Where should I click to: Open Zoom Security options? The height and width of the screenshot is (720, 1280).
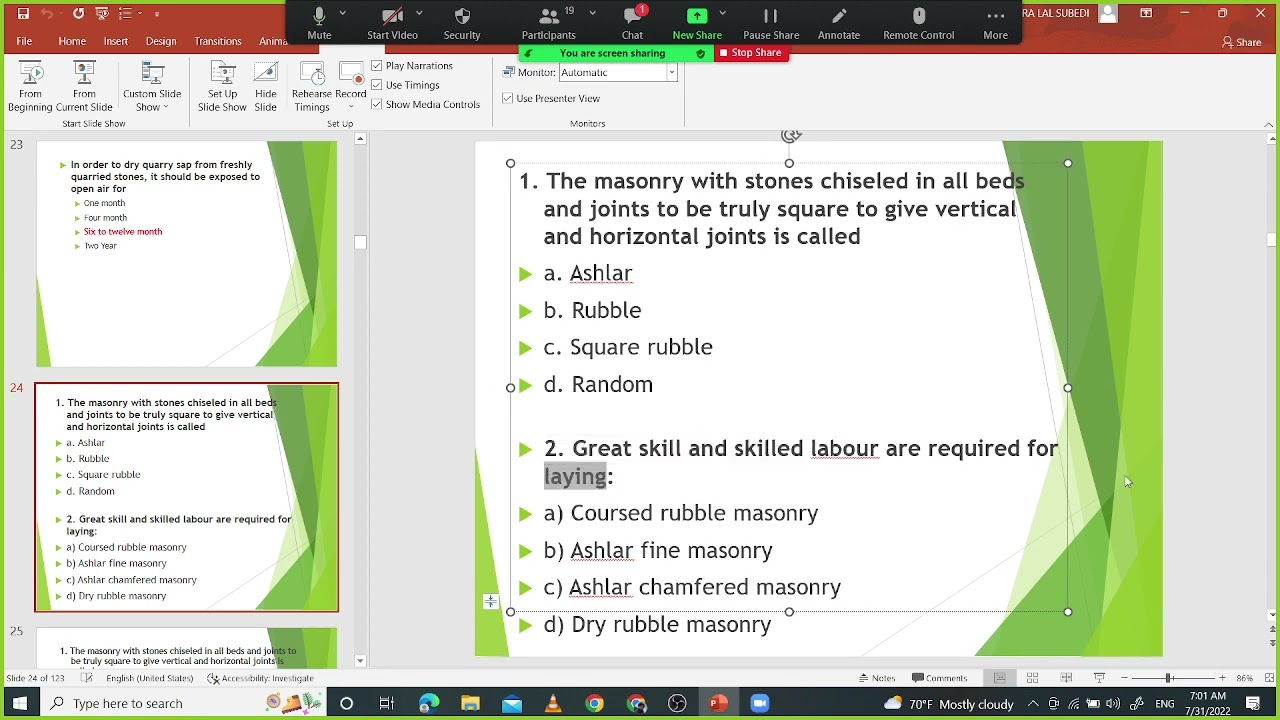tap(462, 24)
